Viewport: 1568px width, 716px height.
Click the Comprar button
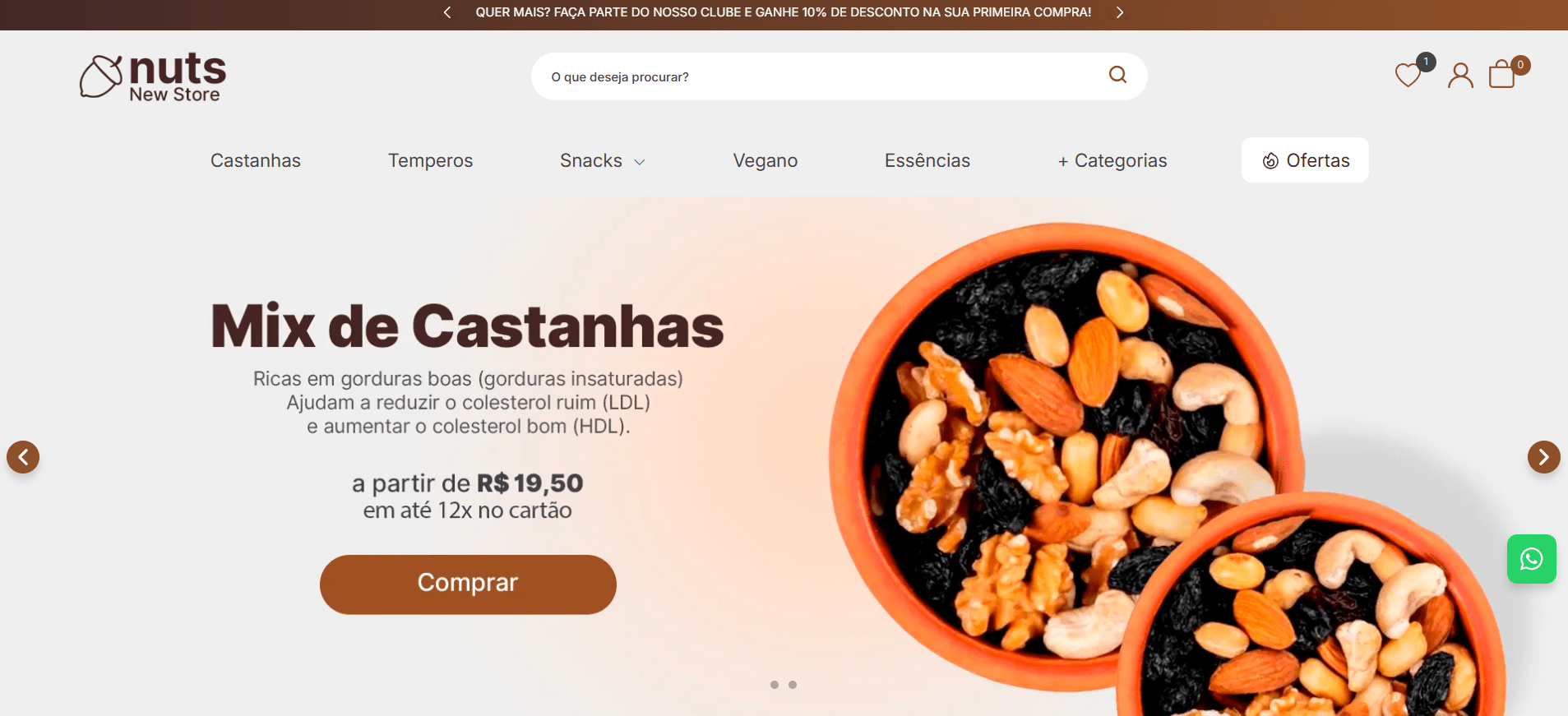click(x=468, y=584)
